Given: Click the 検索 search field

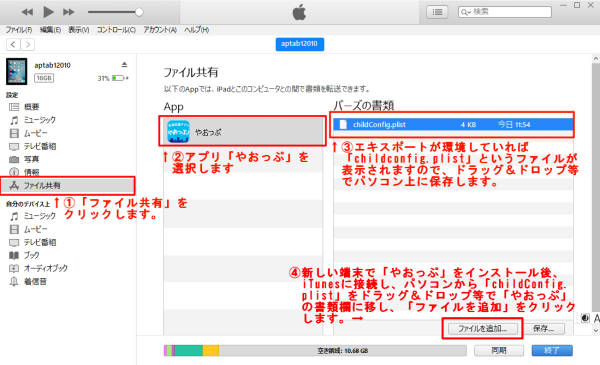Looking at the screenshot, I should (505, 12).
